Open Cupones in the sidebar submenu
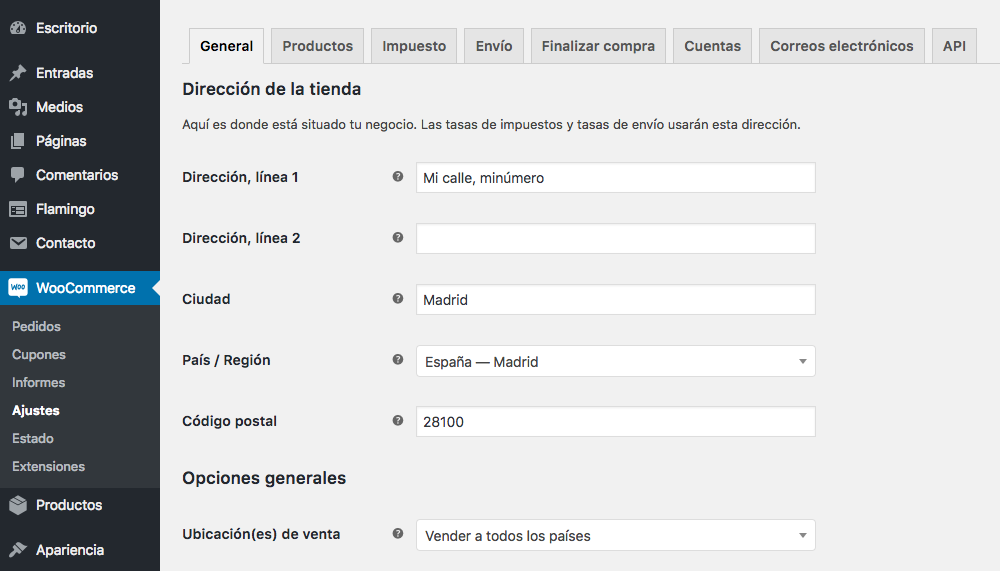 [x=39, y=355]
